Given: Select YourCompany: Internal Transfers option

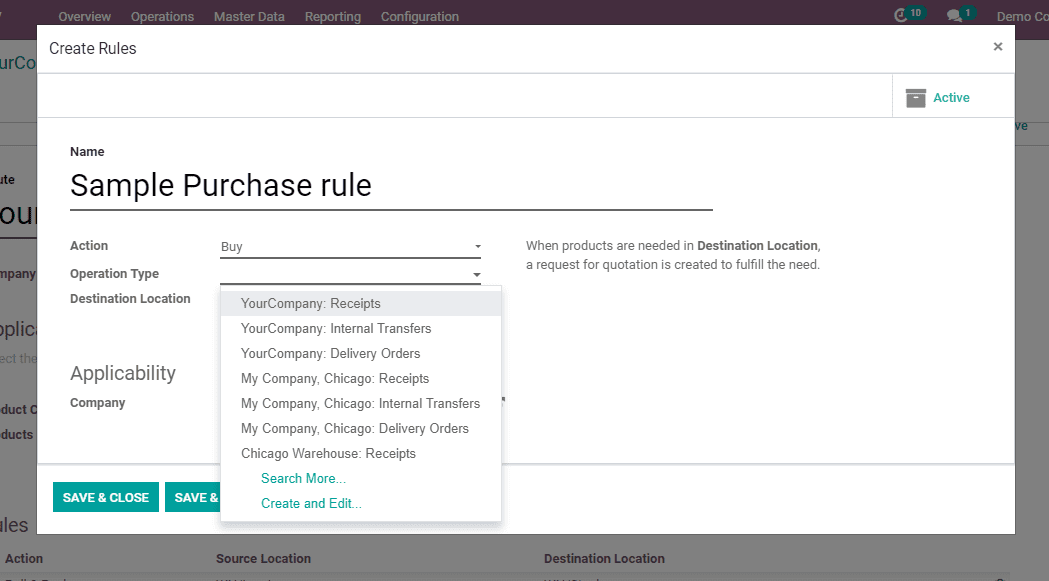Looking at the screenshot, I should click(361, 329).
